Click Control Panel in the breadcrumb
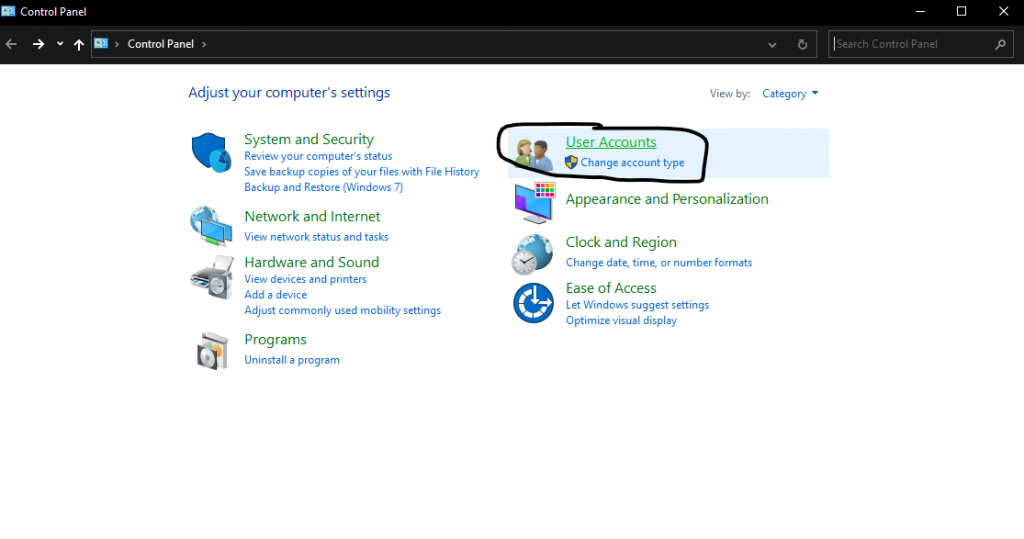 (161, 44)
